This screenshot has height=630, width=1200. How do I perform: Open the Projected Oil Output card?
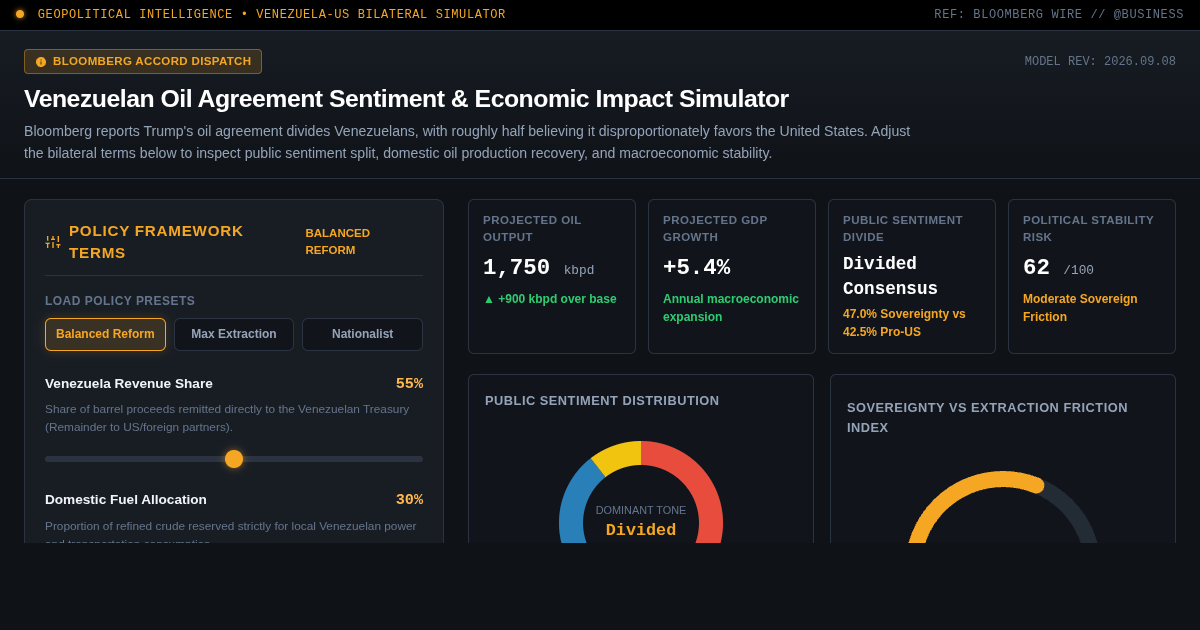pyautogui.click(x=552, y=276)
